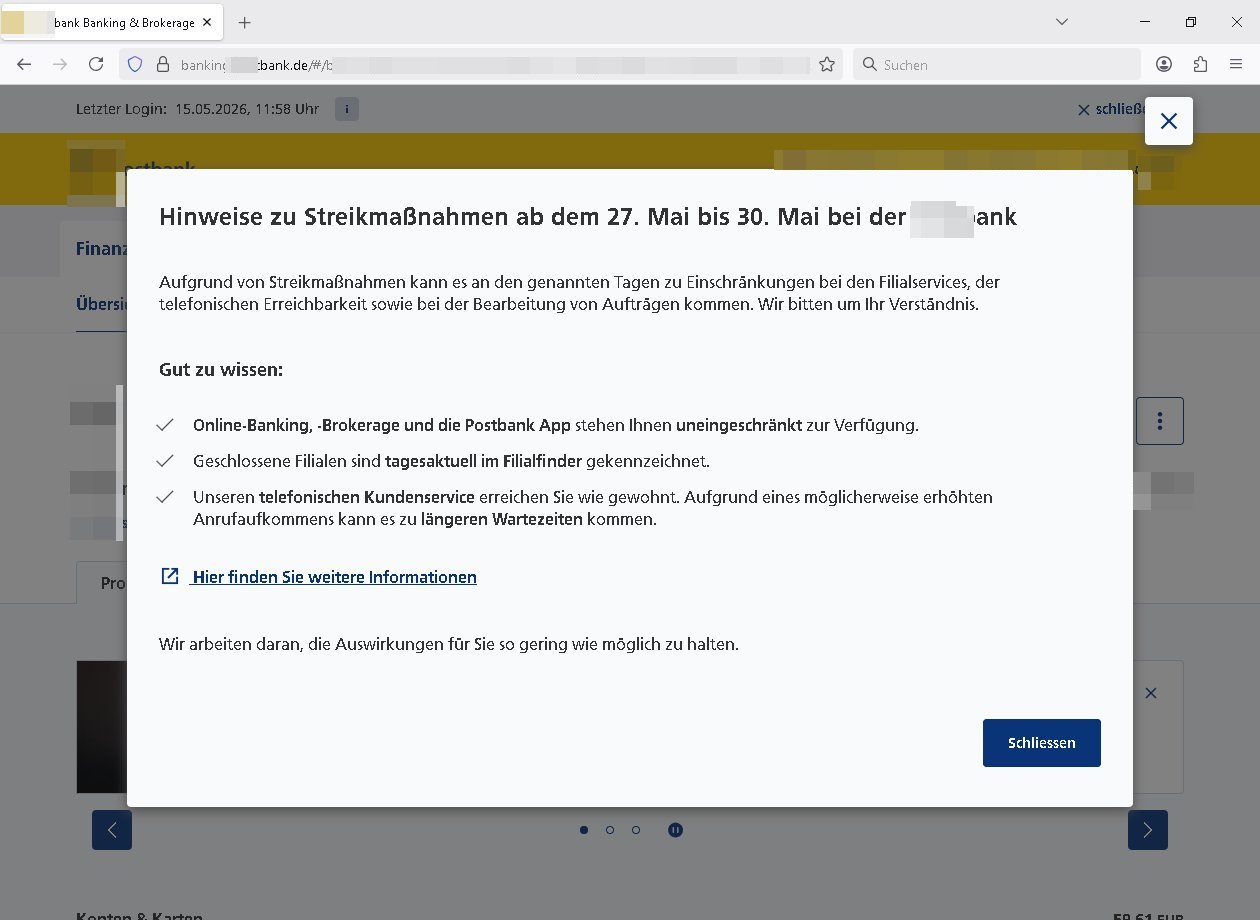Go to next carousel slide arrow
Image resolution: width=1260 pixels, height=920 pixels.
(1148, 830)
